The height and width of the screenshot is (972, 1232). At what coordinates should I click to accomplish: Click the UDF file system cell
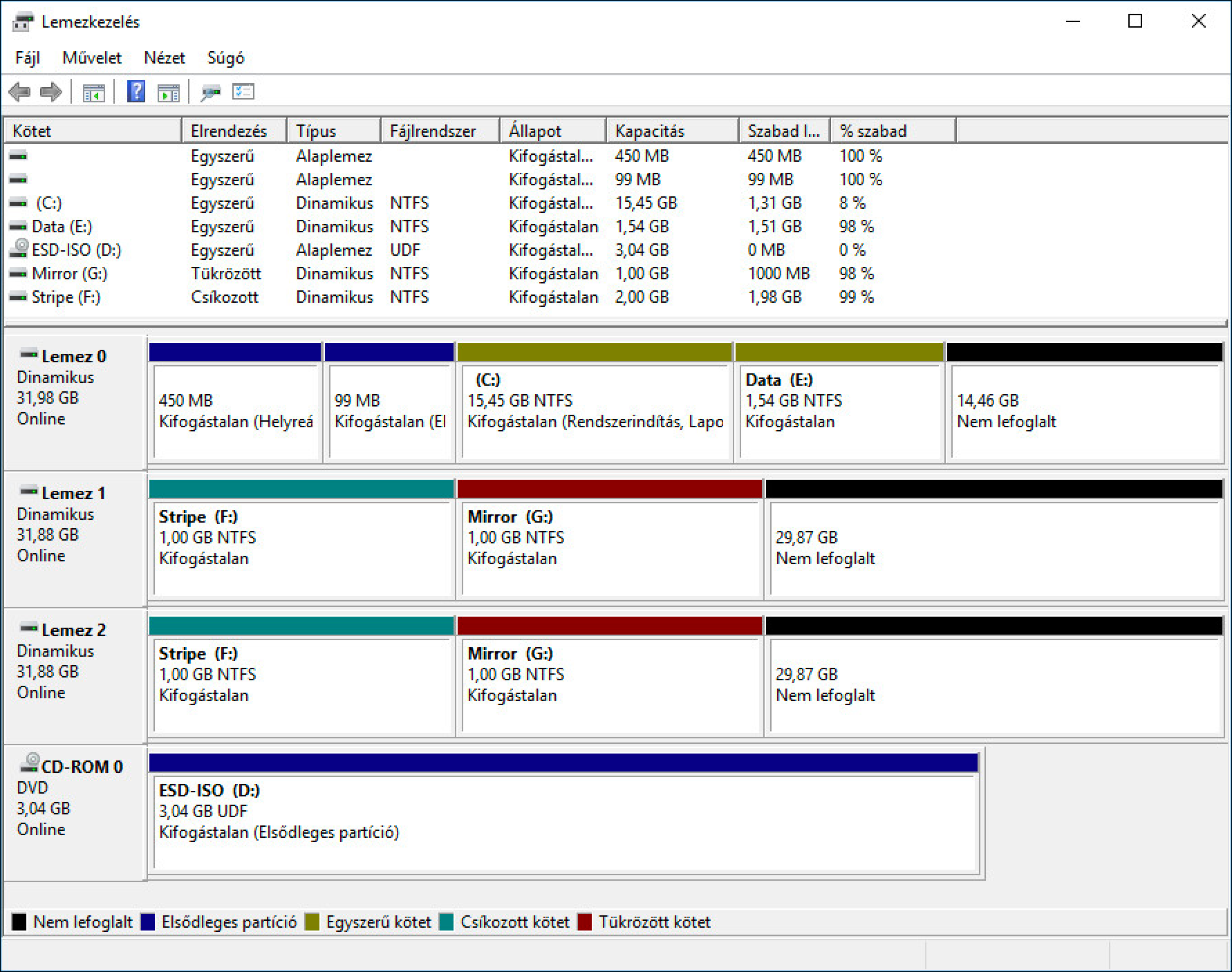coord(405,250)
